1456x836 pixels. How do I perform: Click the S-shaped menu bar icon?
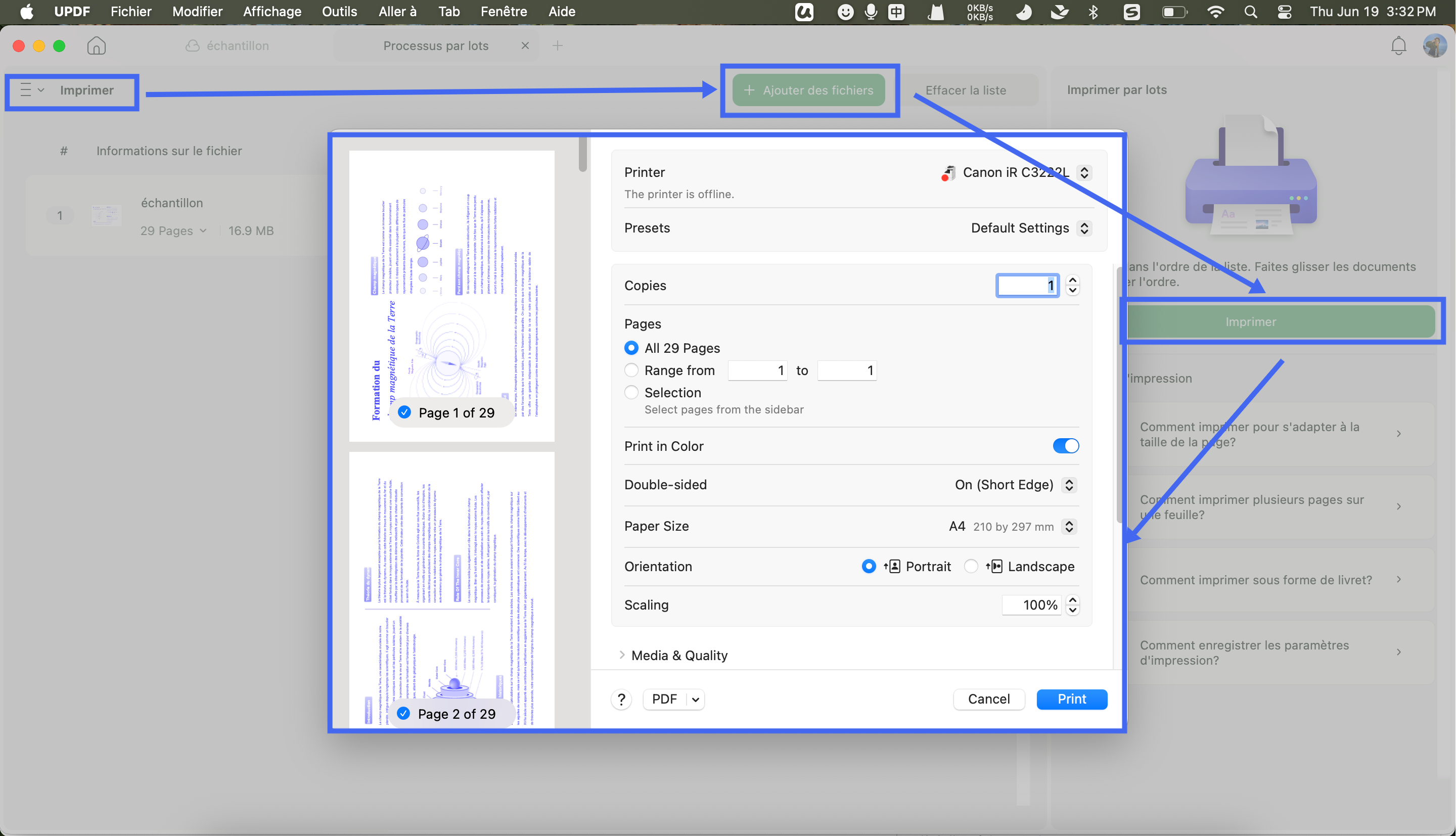pos(1131,12)
